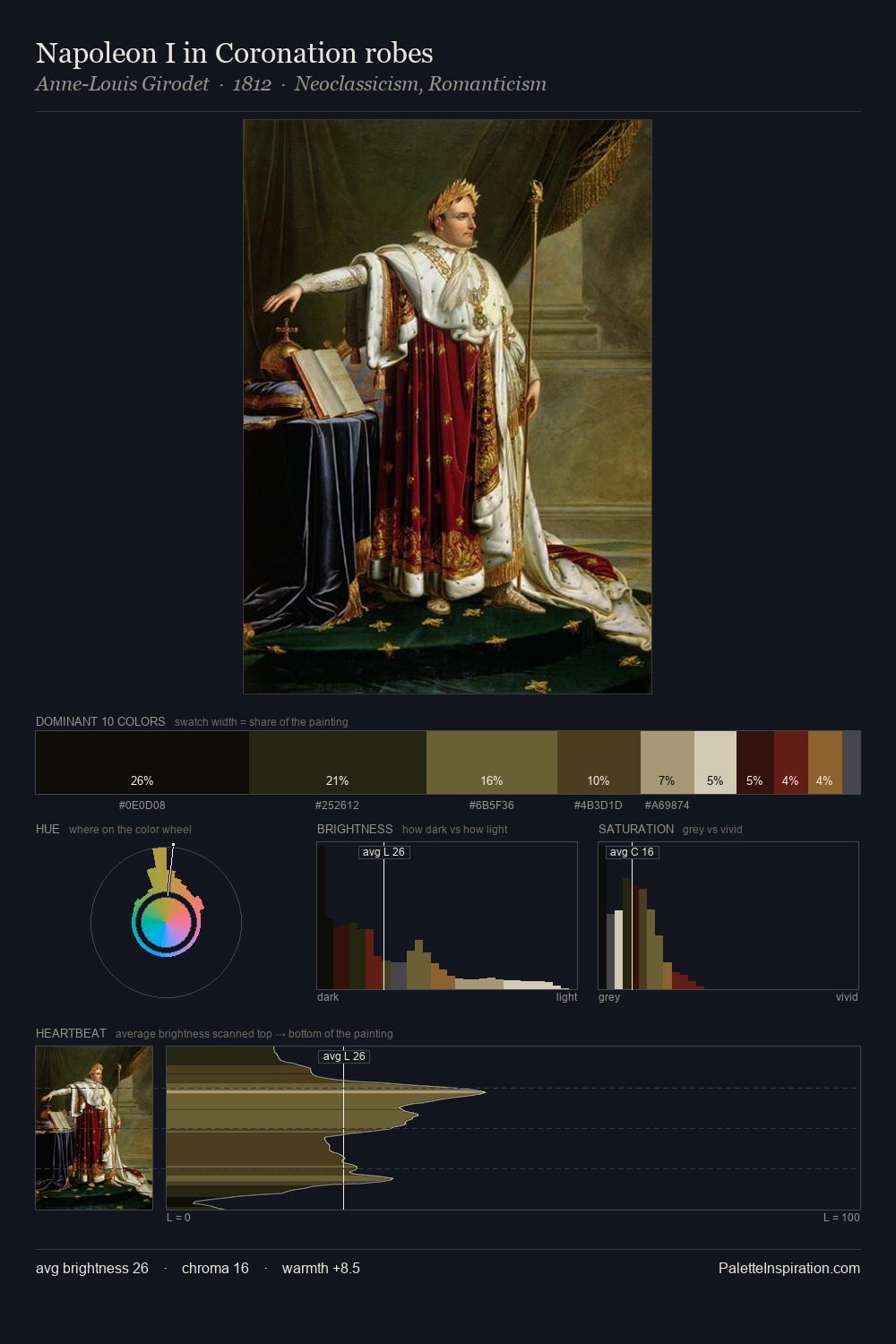Click the hex code #4B3D1D
Screen dimensions: 896x1344
click(599, 806)
